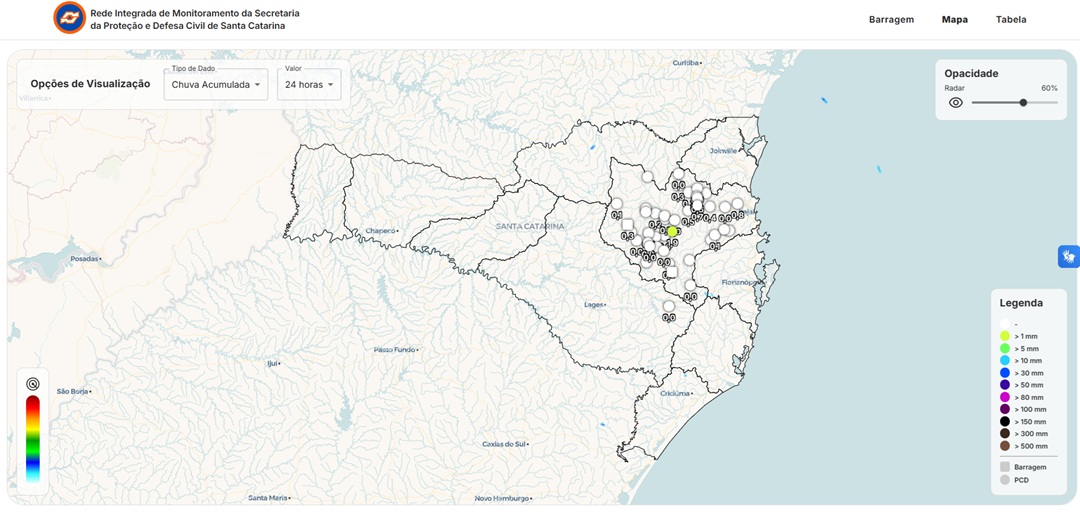Image resolution: width=1080 pixels, height=512 pixels.
Task: Toggle radar visibility with the eye icon
Action: (x=955, y=102)
